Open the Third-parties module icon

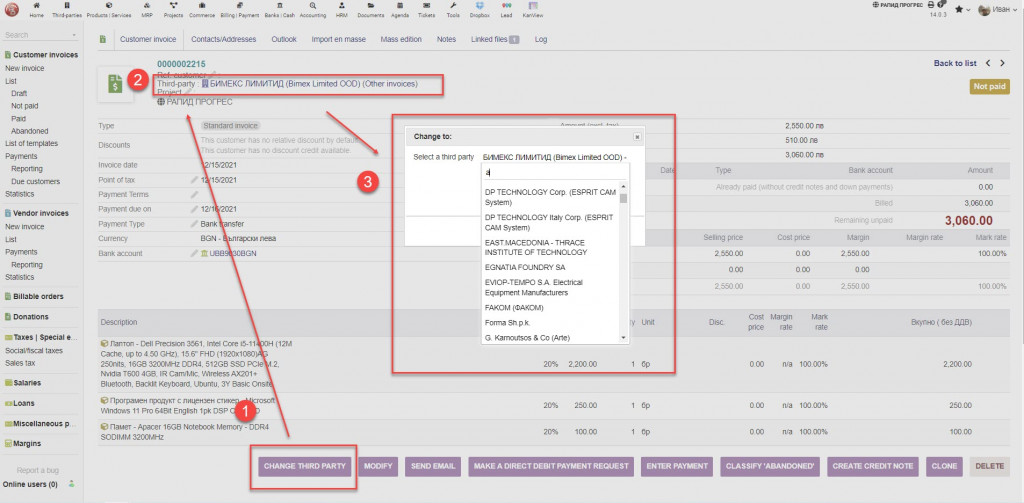tap(67, 9)
